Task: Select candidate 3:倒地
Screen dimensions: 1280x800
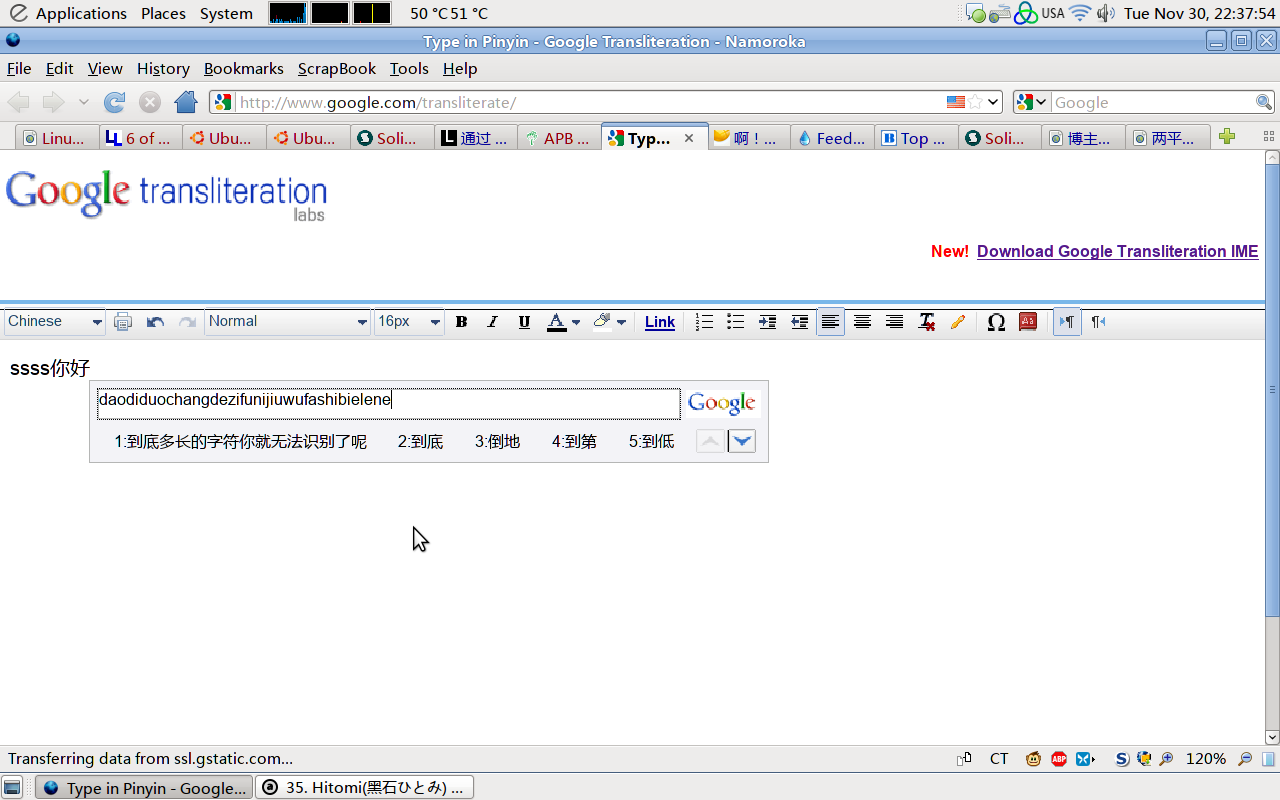Action: tap(497, 442)
